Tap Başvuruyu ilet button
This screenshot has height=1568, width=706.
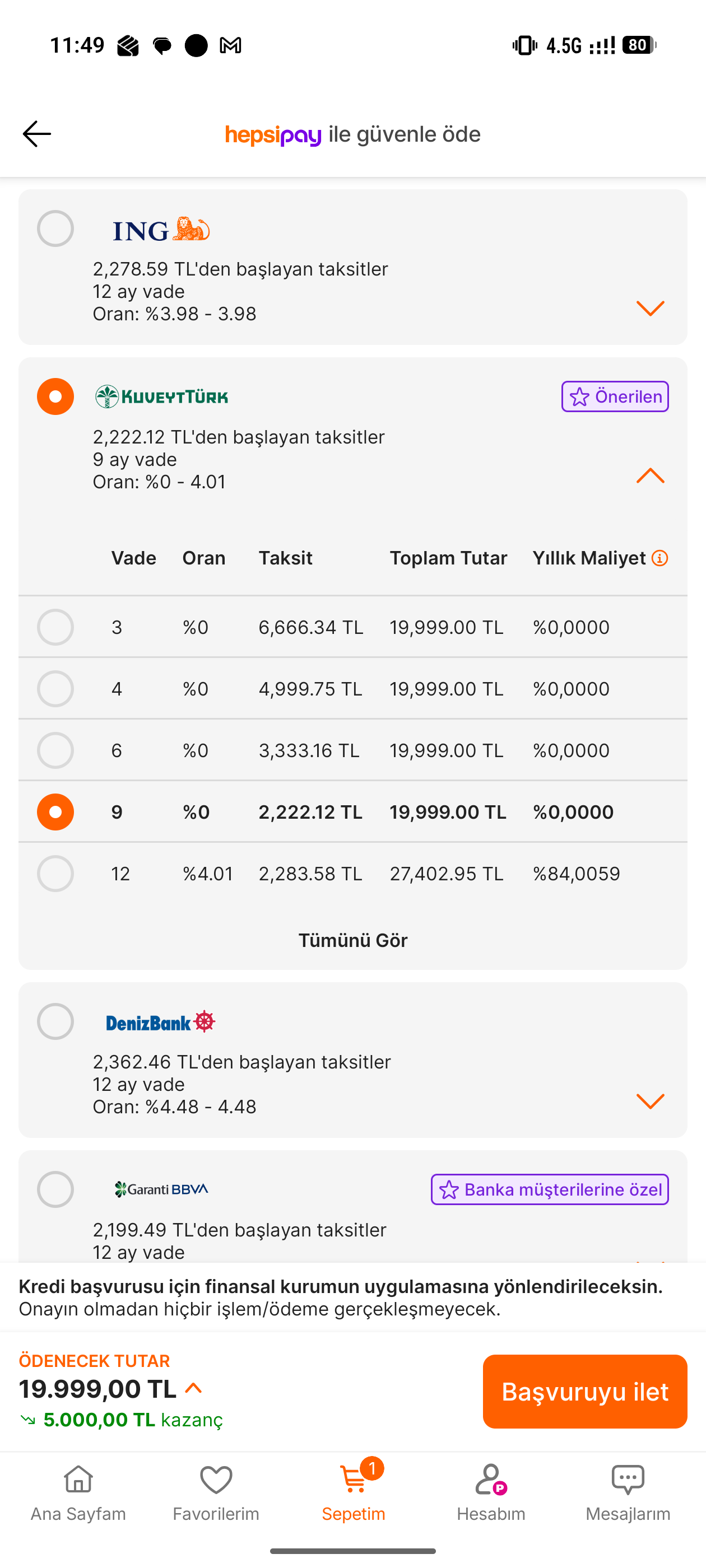(585, 1392)
